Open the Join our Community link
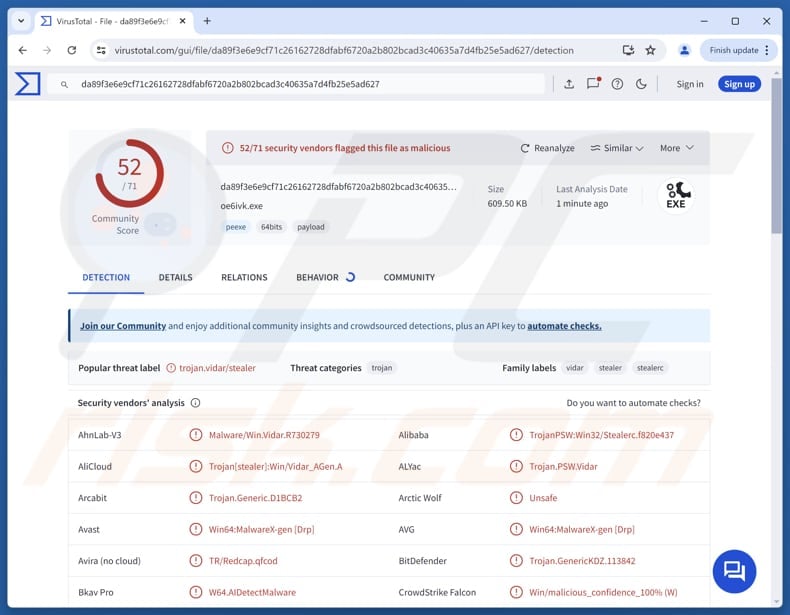This screenshot has width=790, height=615. pos(123,326)
